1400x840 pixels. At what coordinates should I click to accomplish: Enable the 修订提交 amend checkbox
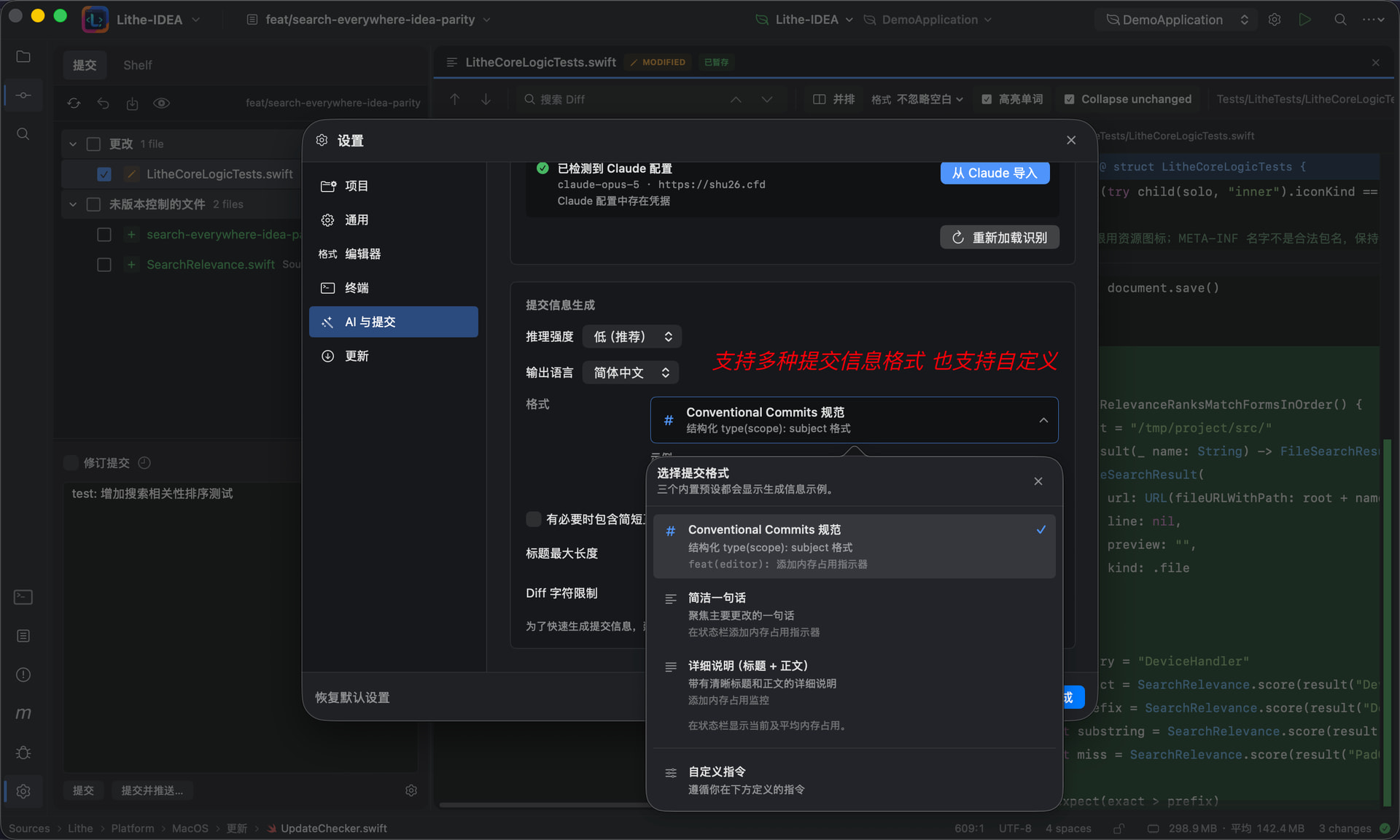(x=71, y=462)
